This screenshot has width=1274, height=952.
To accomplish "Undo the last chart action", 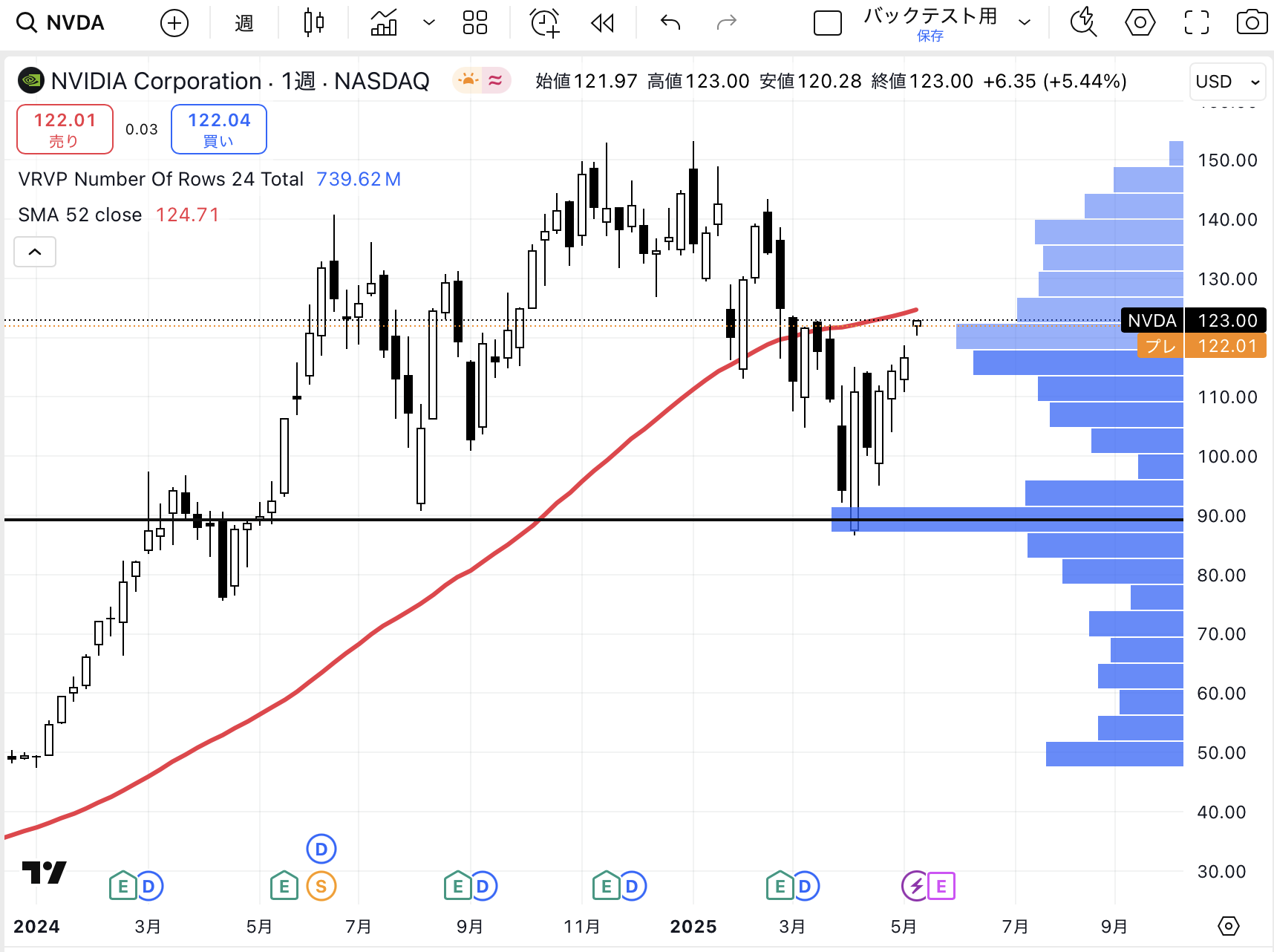I will point(670,23).
